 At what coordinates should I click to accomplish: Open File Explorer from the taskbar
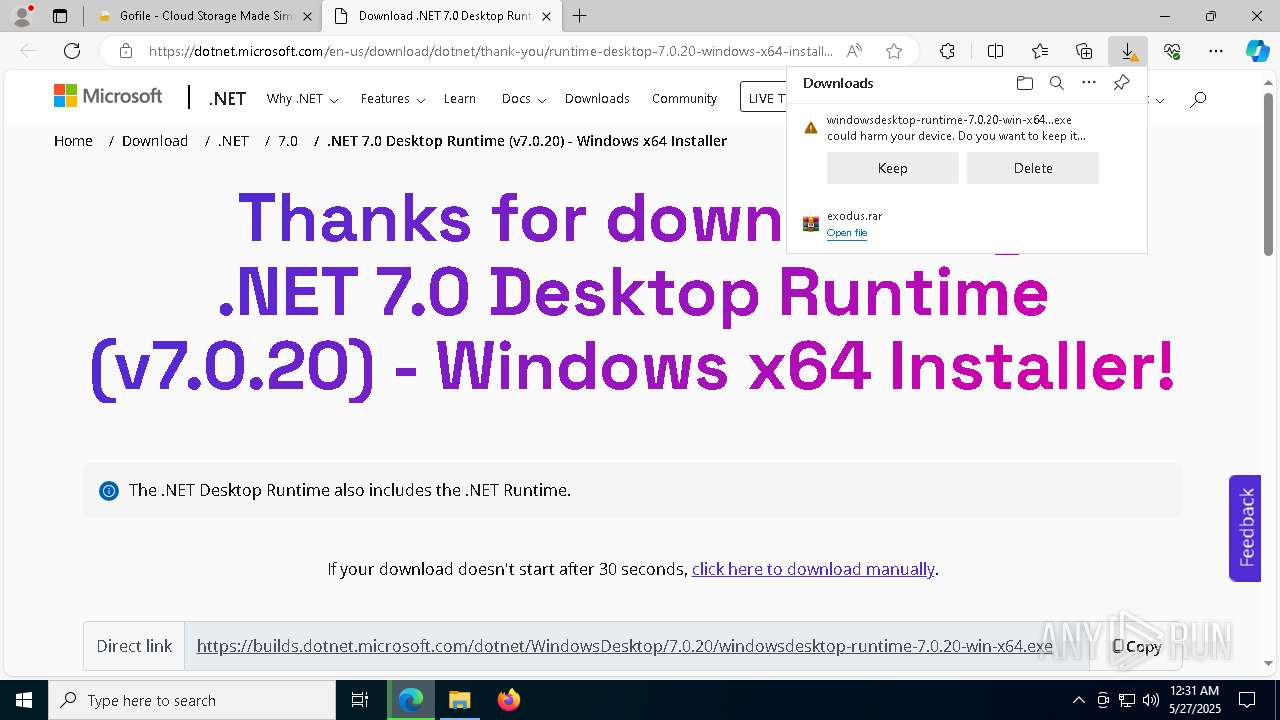(x=459, y=700)
